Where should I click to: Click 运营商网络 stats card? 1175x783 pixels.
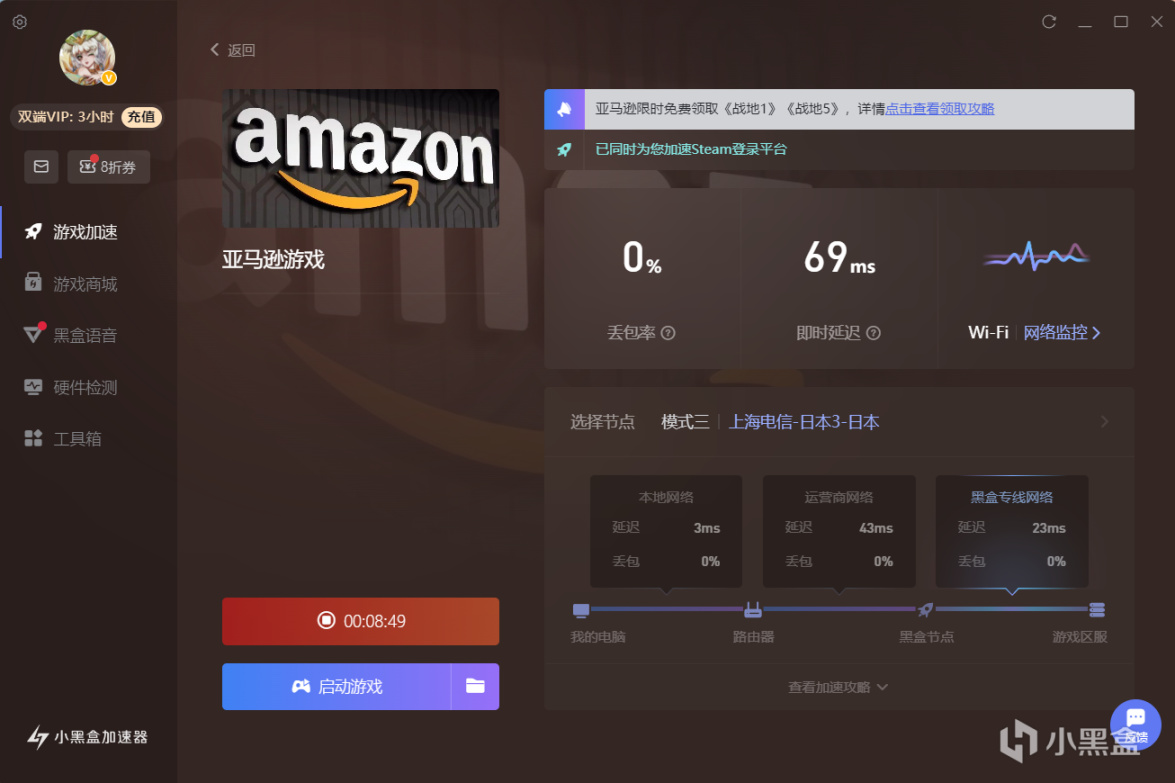[839, 530]
